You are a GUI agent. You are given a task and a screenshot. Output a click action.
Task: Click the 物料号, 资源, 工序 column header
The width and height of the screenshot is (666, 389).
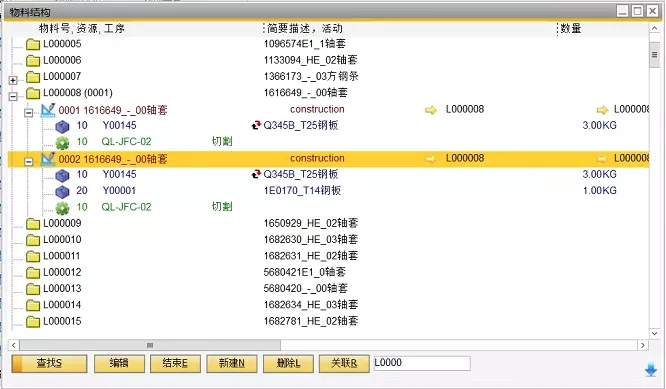[82, 28]
